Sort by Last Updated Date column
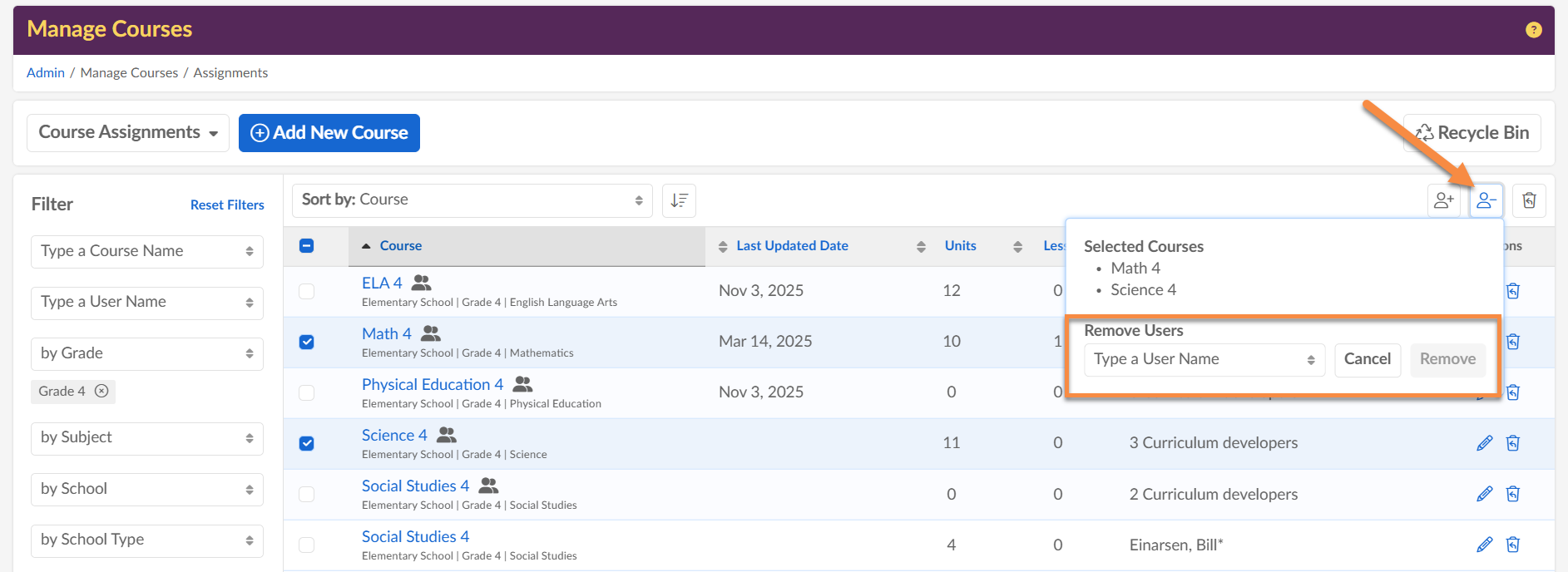 pyautogui.click(x=791, y=246)
